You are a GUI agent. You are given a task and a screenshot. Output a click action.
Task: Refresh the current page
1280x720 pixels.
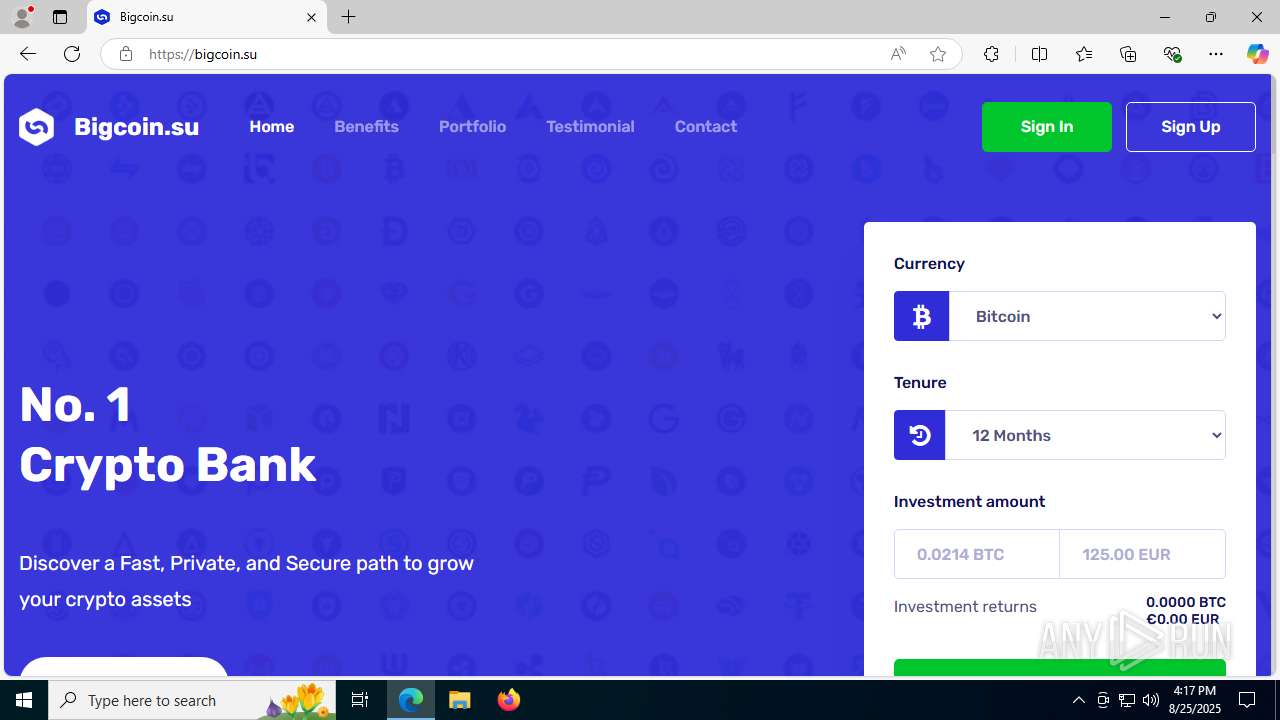coord(72,54)
